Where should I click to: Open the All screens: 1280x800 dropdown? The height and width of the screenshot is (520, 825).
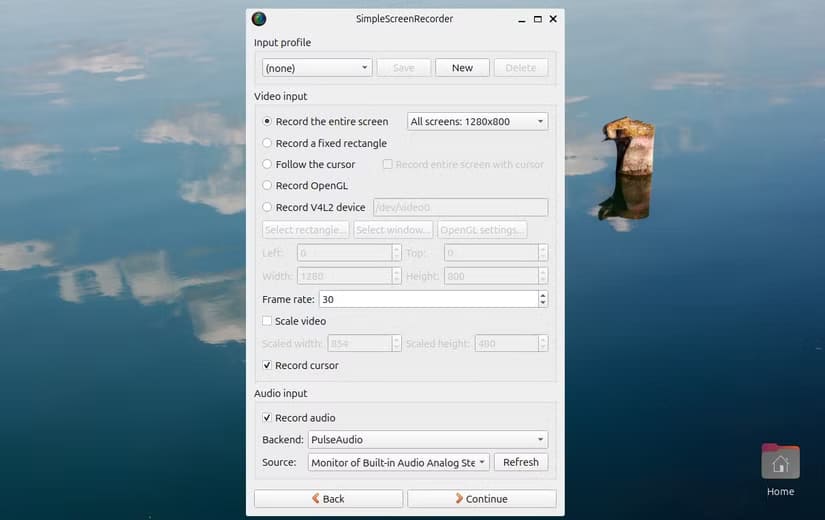pyautogui.click(x=477, y=122)
